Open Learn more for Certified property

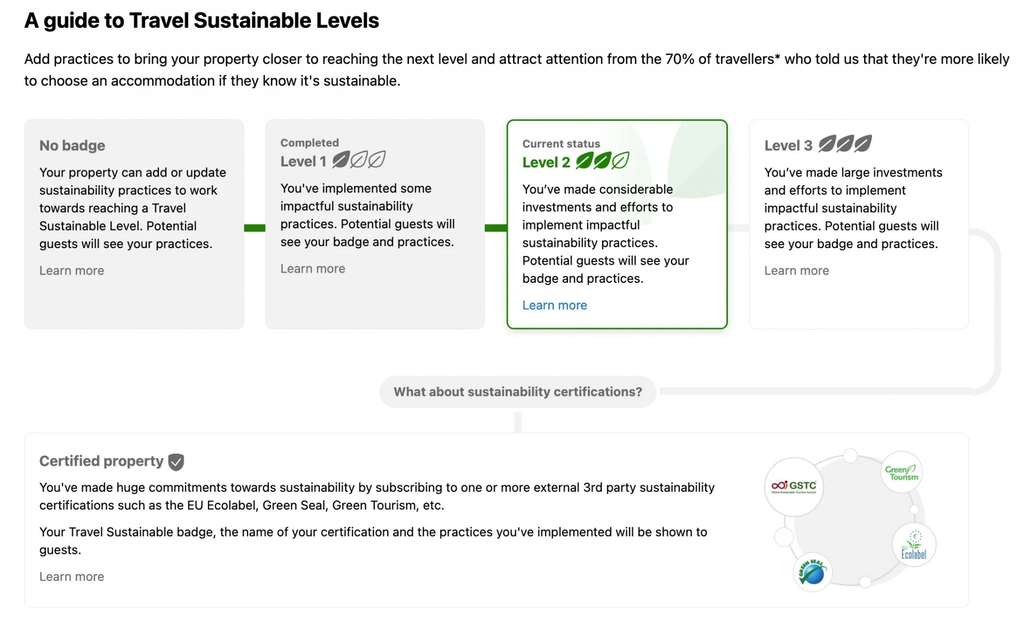(72, 577)
